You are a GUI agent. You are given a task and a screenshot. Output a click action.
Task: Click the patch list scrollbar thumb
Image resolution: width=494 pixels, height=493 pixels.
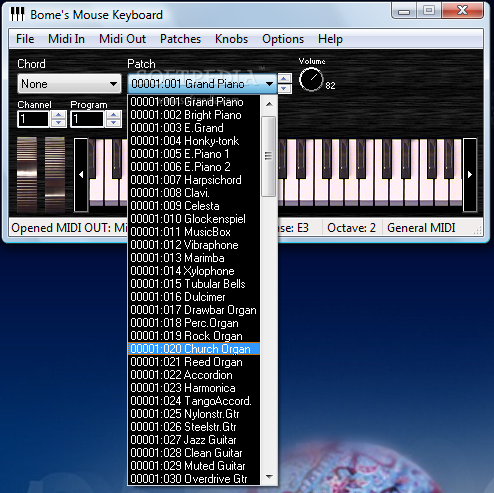pyautogui.click(x=268, y=156)
